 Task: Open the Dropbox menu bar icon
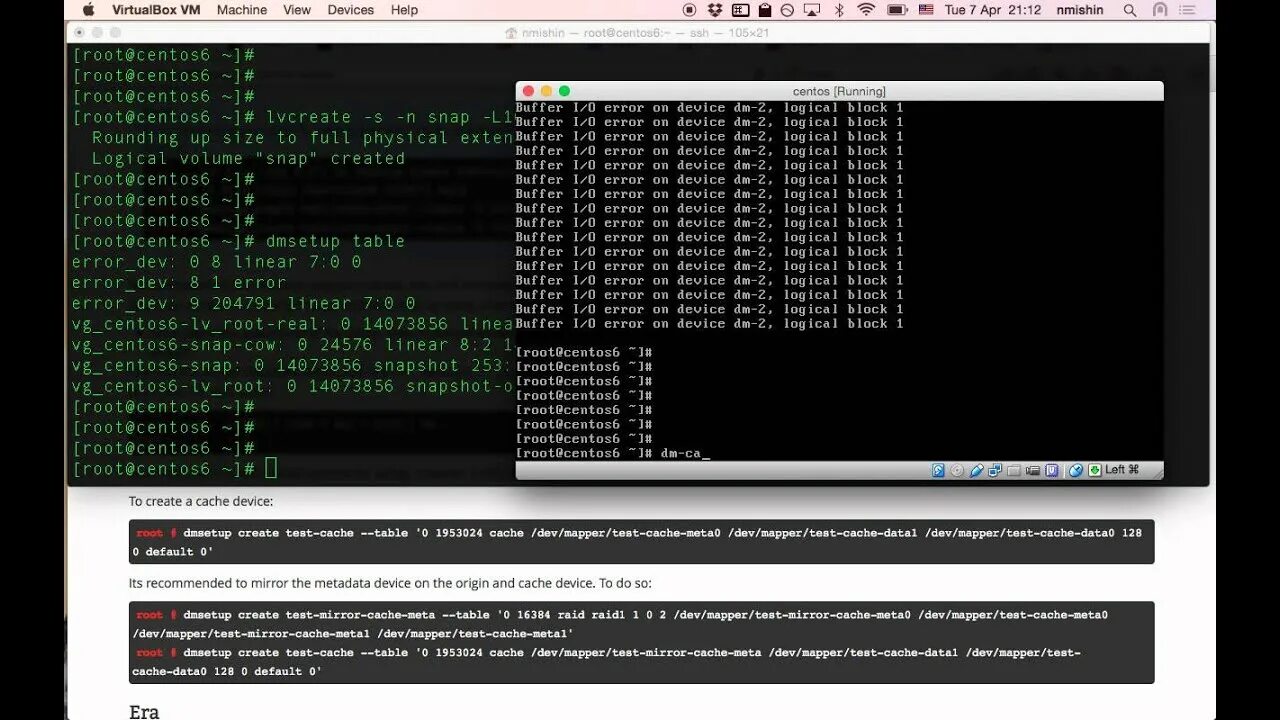715,10
